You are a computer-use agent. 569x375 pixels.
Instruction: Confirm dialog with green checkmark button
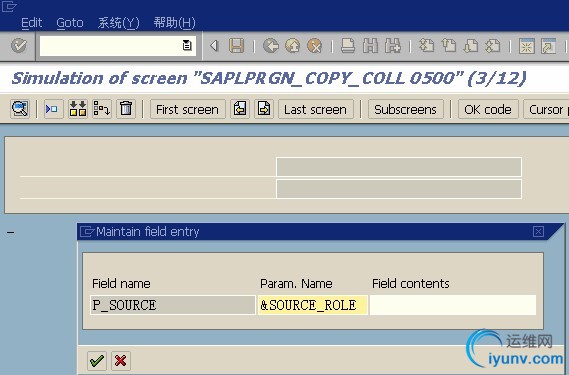[97, 361]
